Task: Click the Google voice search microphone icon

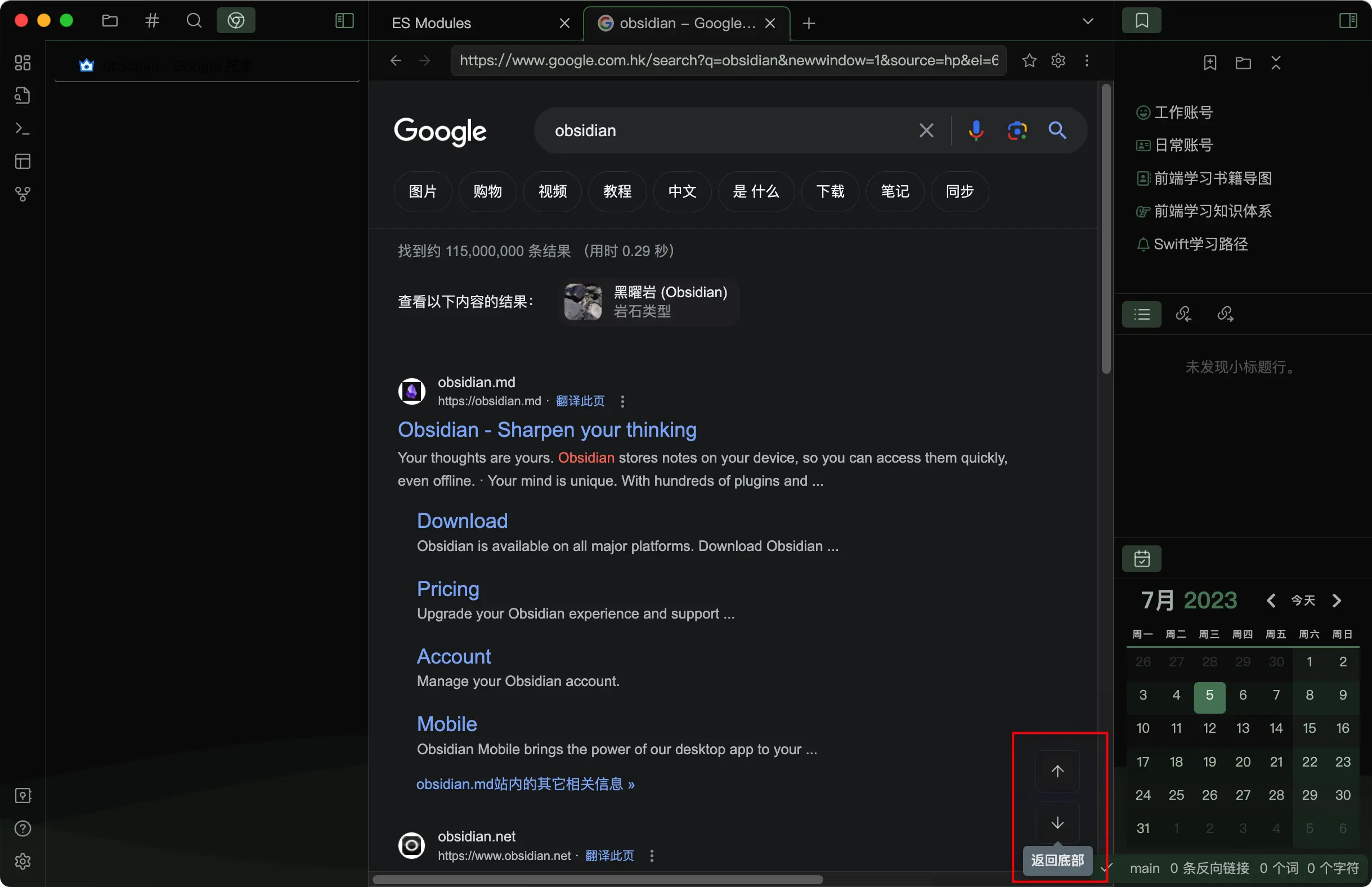Action: point(975,131)
